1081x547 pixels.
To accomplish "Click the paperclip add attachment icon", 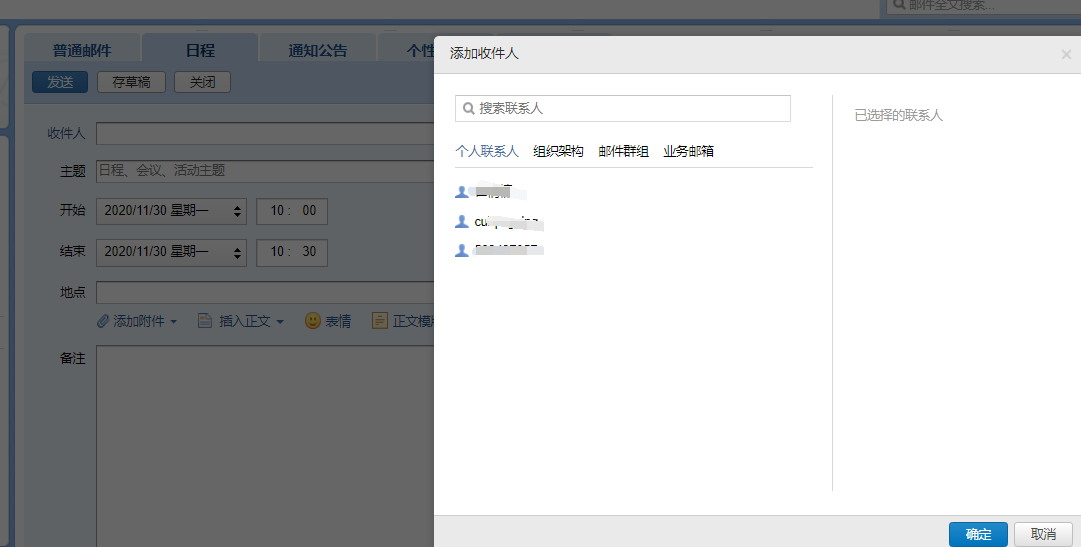I will point(103,321).
